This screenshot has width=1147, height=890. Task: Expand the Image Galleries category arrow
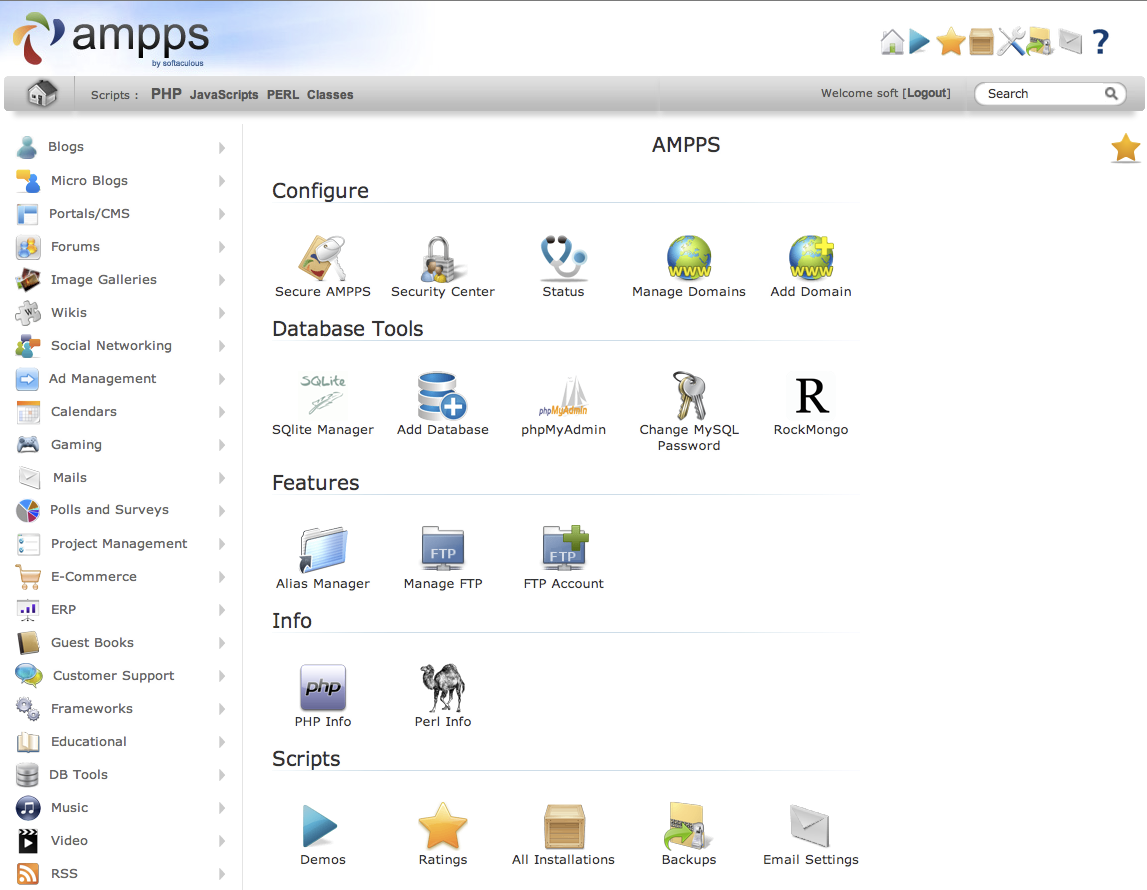click(222, 280)
